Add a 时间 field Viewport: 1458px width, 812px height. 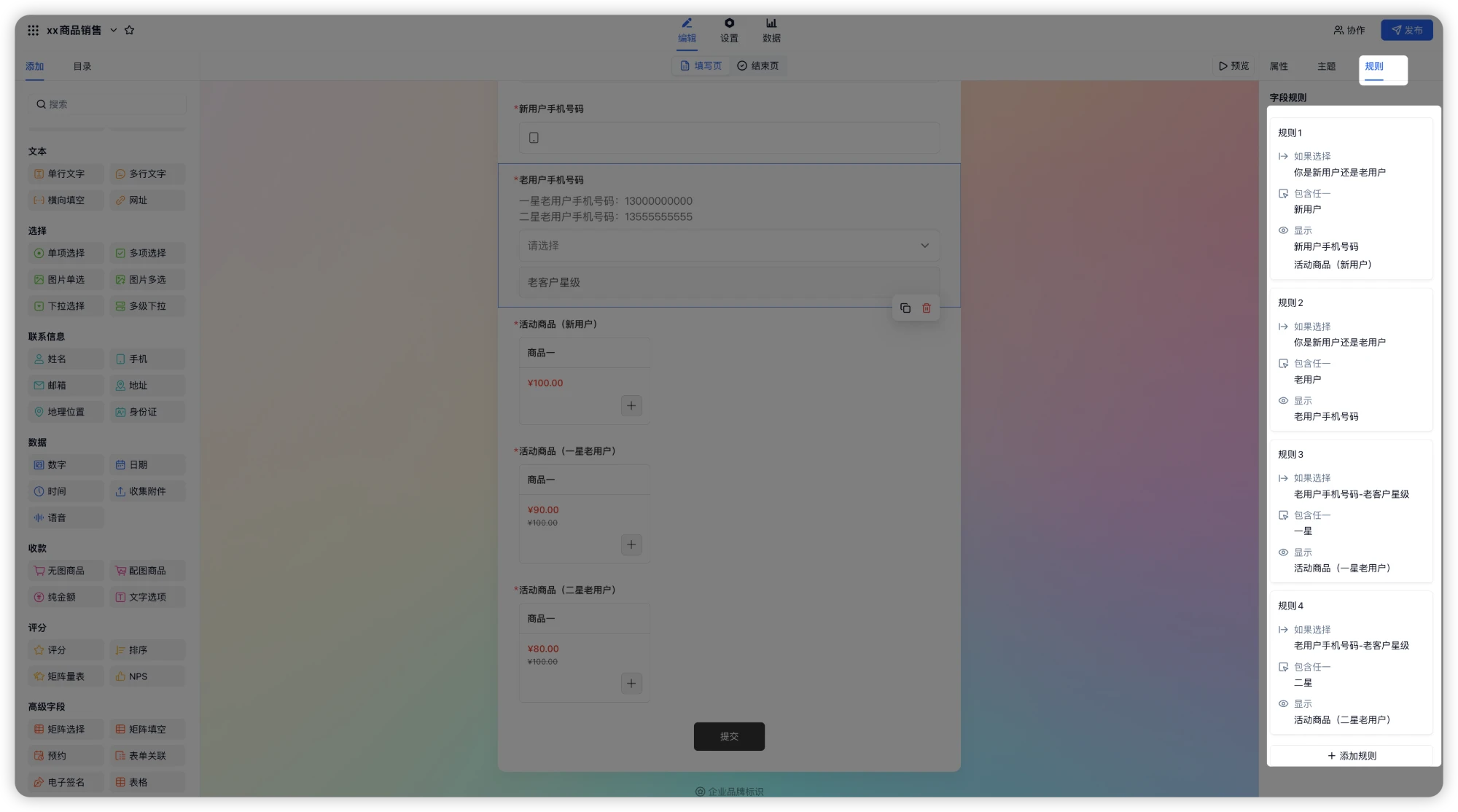pyautogui.click(x=66, y=491)
